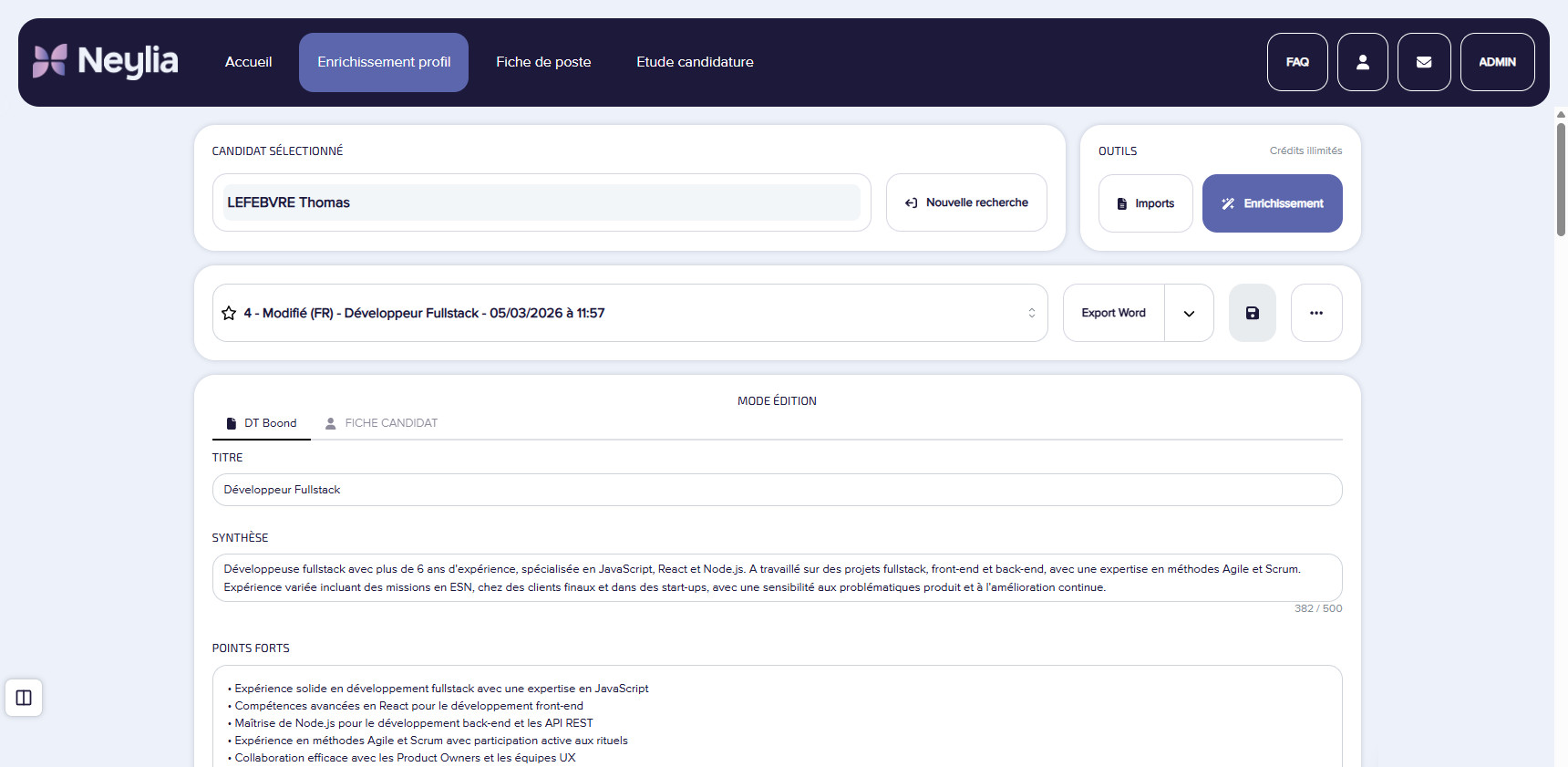This screenshot has width=1568, height=767.
Task: Click the save floppy disk icon
Action: coord(1252,313)
